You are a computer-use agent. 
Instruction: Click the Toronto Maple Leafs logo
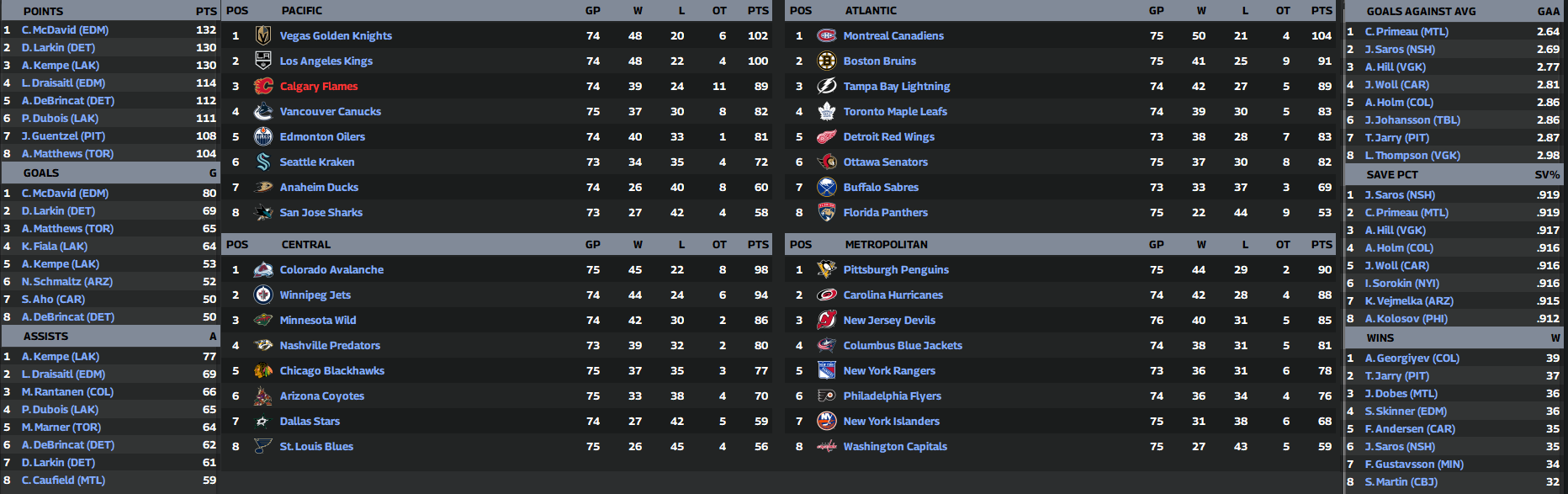pos(827,111)
